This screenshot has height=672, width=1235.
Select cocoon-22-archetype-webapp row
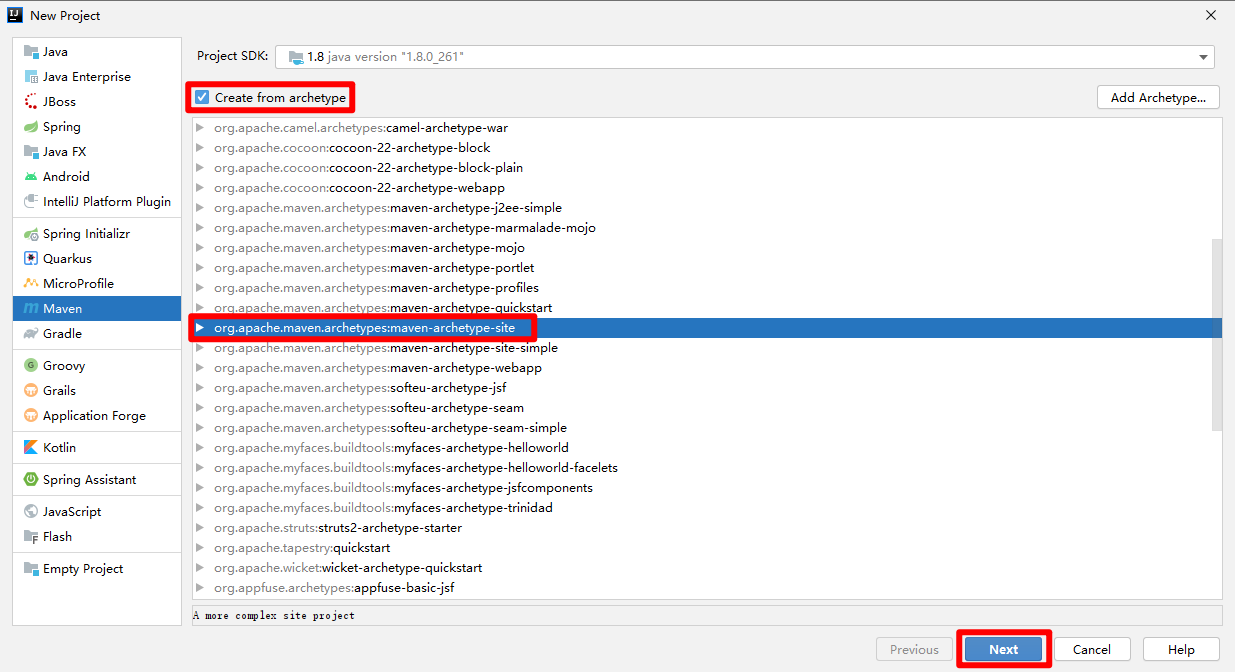tap(701, 188)
